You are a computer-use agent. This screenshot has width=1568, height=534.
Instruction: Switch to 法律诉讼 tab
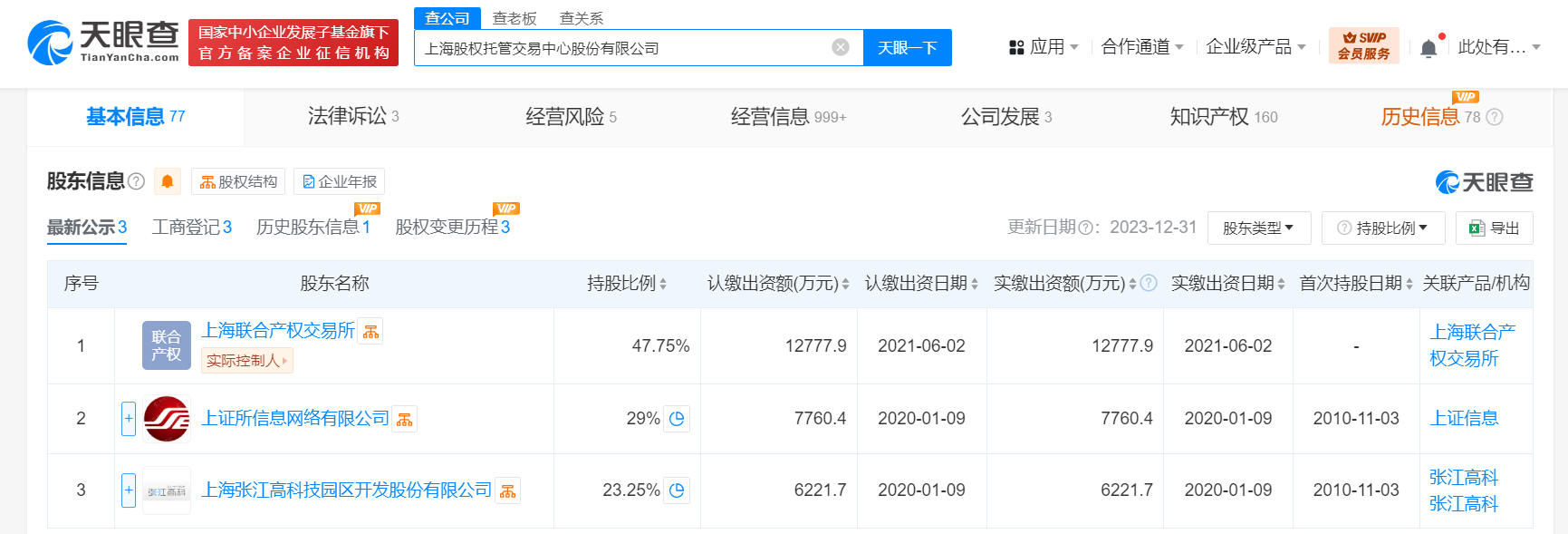(x=353, y=117)
